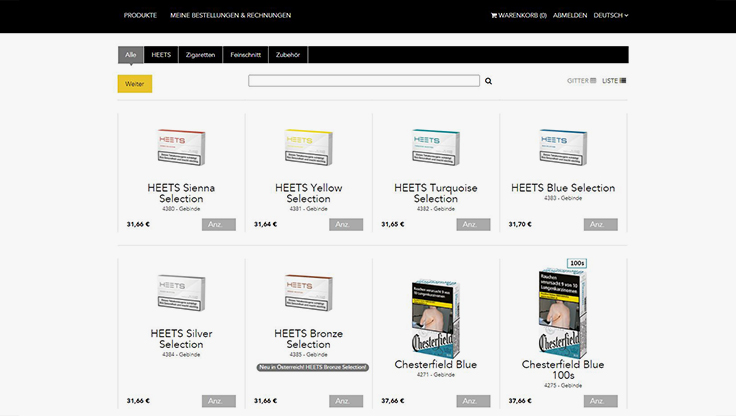Select the HEETS category tab

pos(161,55)
